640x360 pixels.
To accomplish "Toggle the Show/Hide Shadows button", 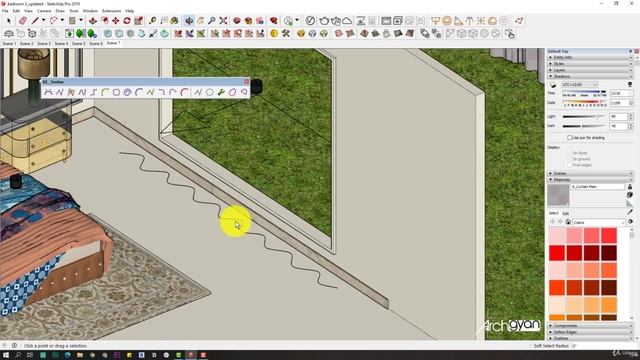I will pyautogui.click(x=553, y=84).
